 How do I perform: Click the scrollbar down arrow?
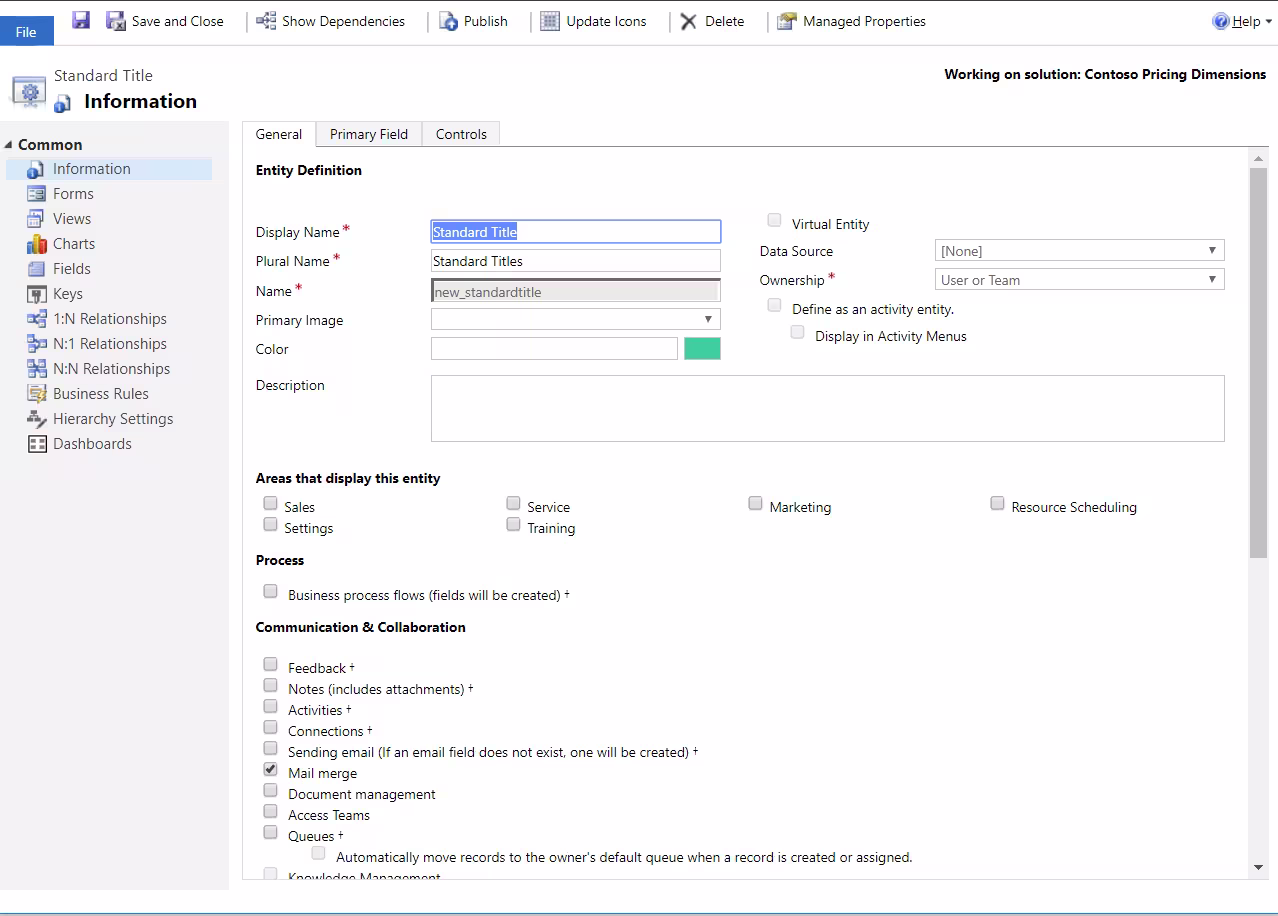1258,868
